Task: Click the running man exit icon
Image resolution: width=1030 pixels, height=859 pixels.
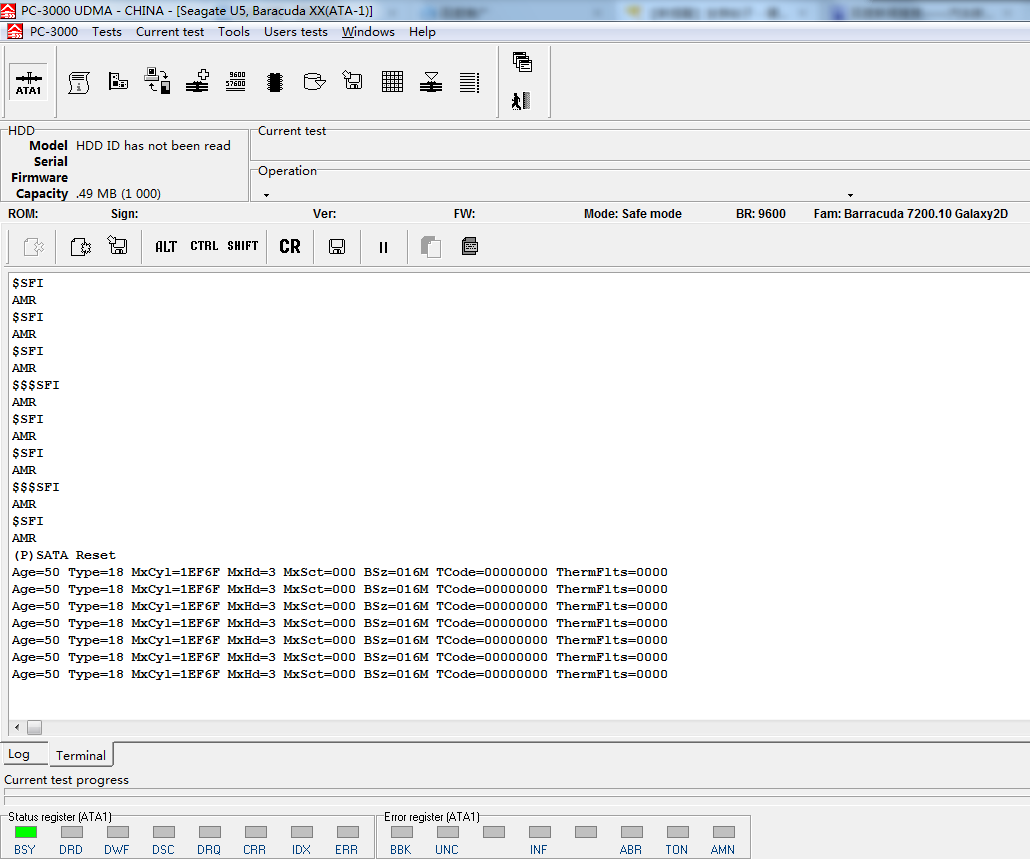Action: click(x=521, y=101)
